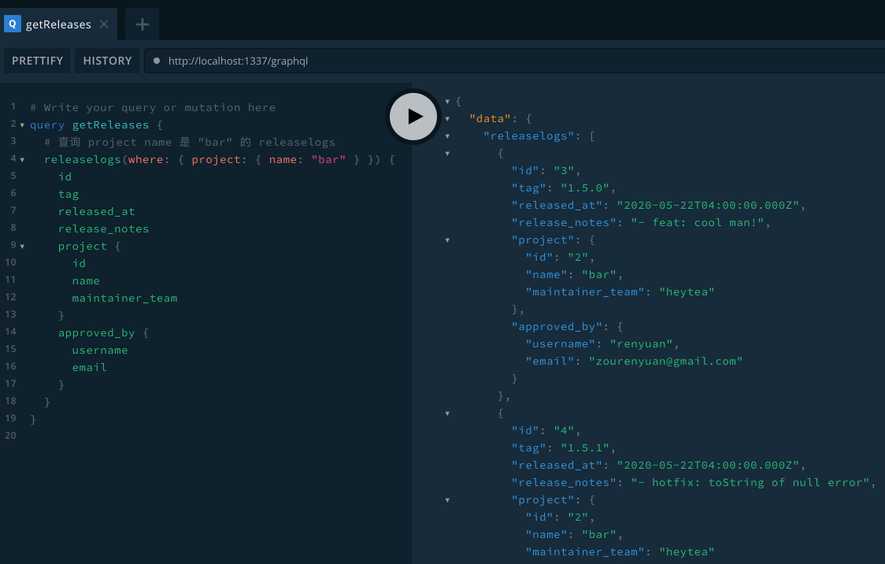The height and width of the screenshot is (564, 885).
Task: Click the "zourenyuan@gmail.com" email value
Action: coord(665,361)
